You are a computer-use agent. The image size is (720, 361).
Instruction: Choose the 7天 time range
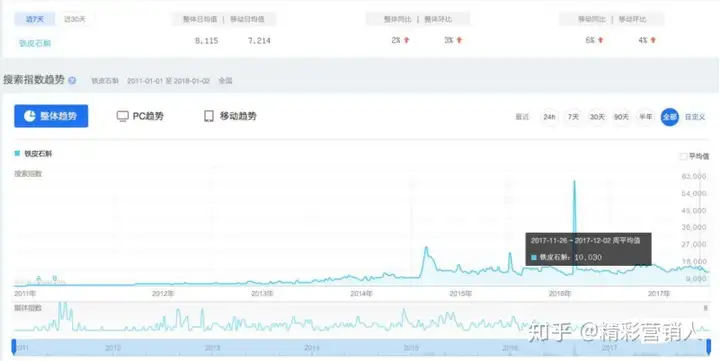click(574, 117)
